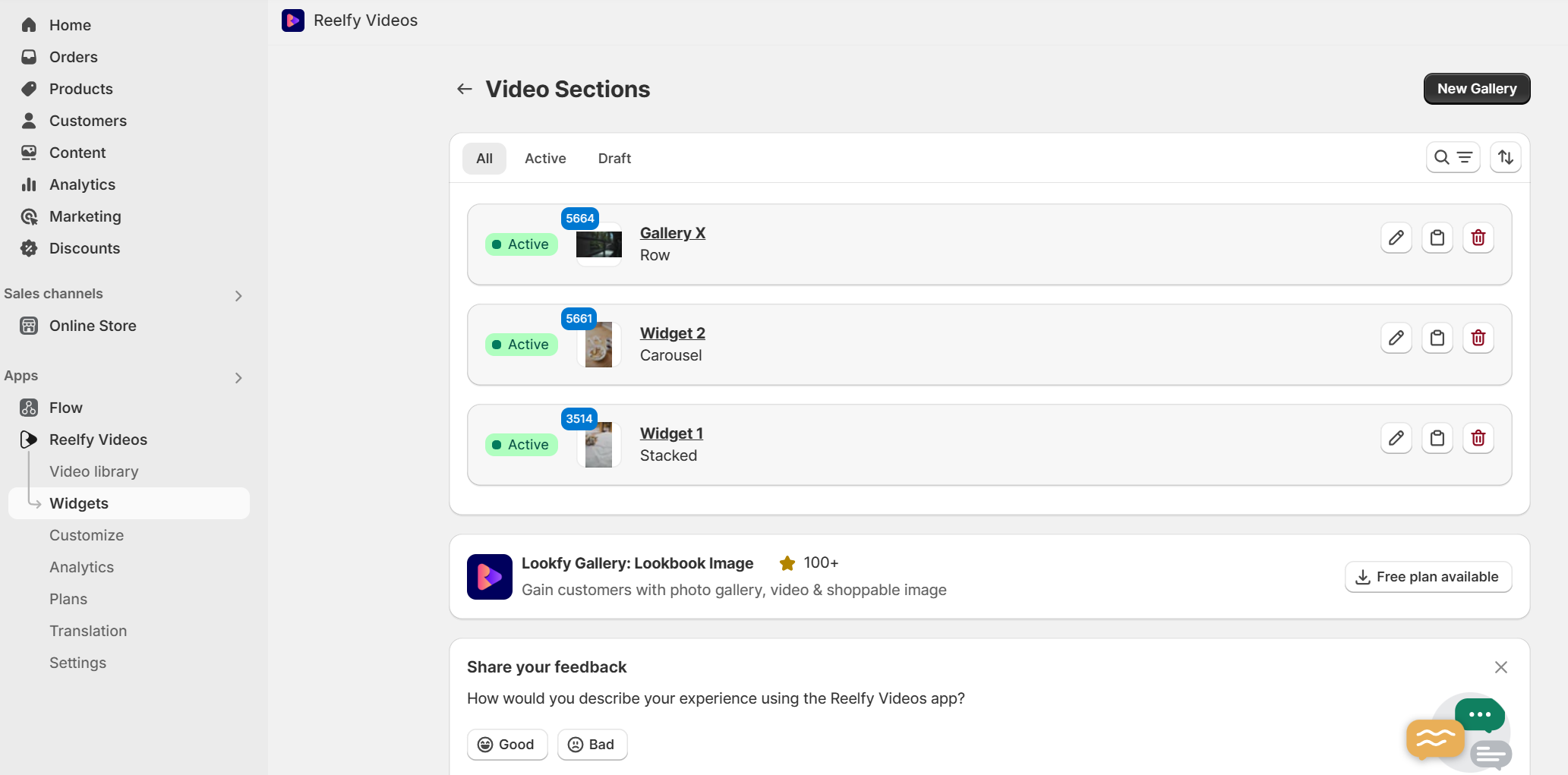The image size is (1568, 775).
Task: Open search and filter for galleries
Action: (x=1453, y=158)
